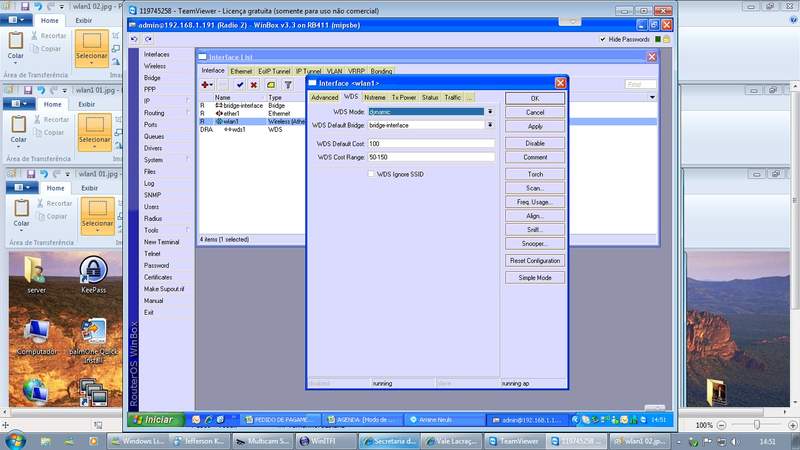Click the Windows Start orb
800x450 pixels.
15,440
